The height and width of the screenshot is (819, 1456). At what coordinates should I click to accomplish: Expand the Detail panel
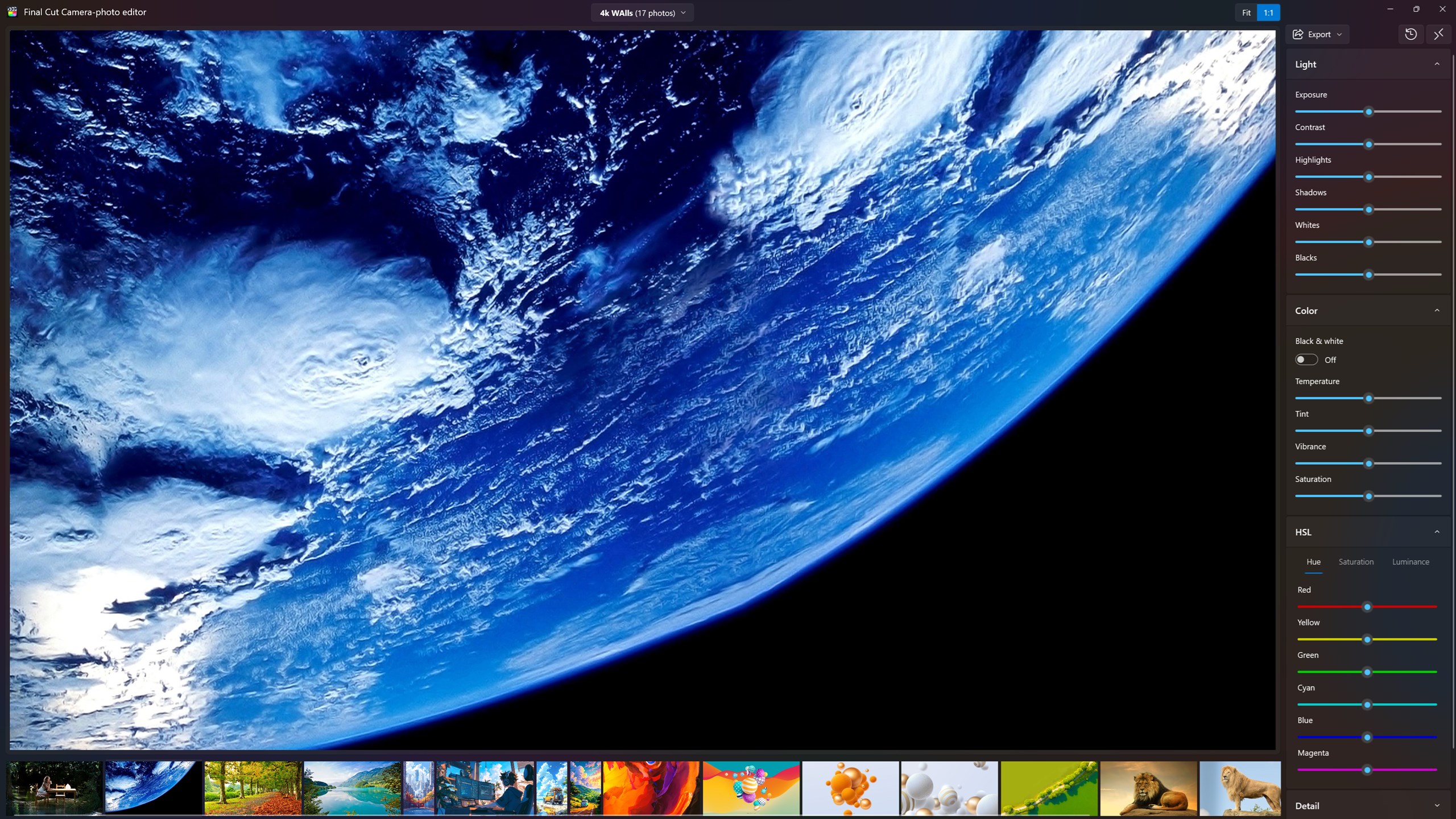[x=1437, y=805]
